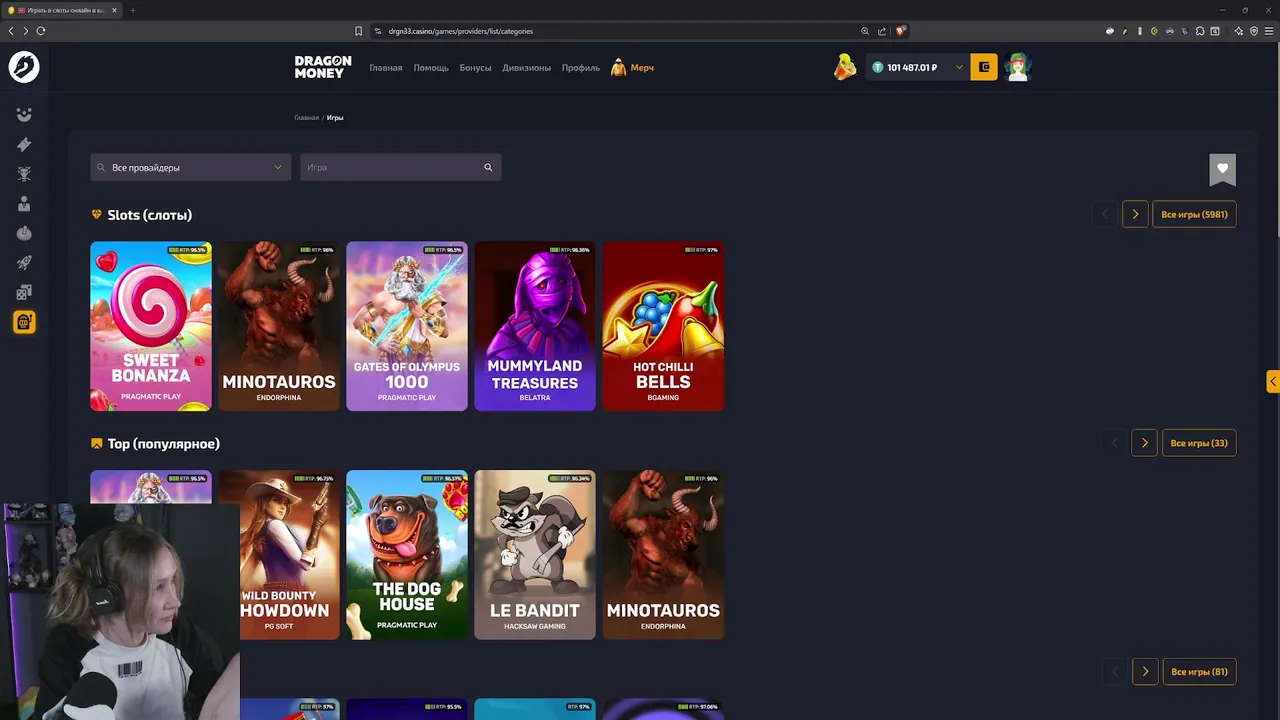
Task: Reload the browser page
Action: coord(41,31)
